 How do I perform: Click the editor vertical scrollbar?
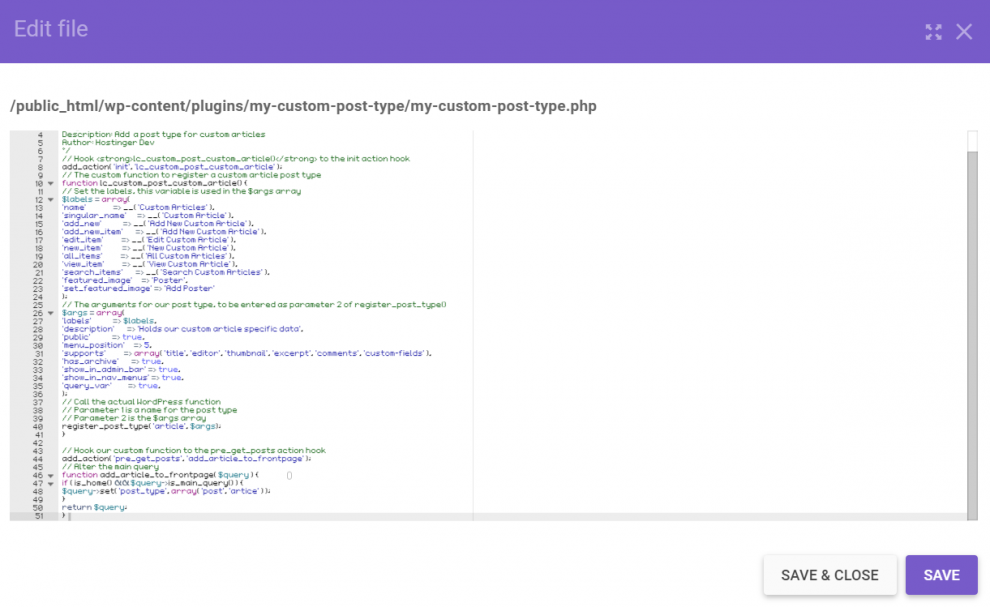click(971, 300)
